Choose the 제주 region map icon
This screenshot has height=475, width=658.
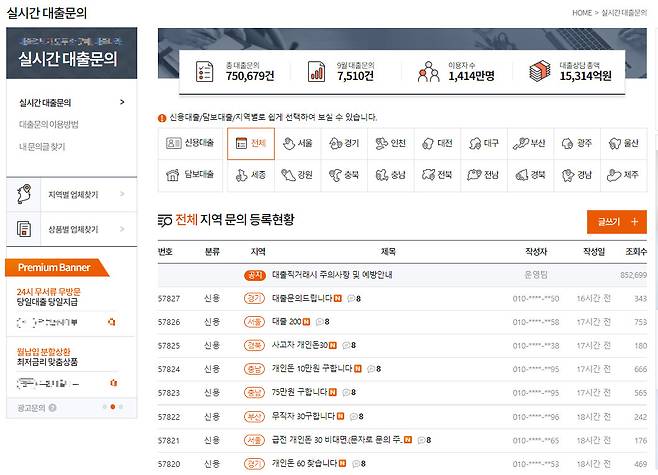coord(614,175)
